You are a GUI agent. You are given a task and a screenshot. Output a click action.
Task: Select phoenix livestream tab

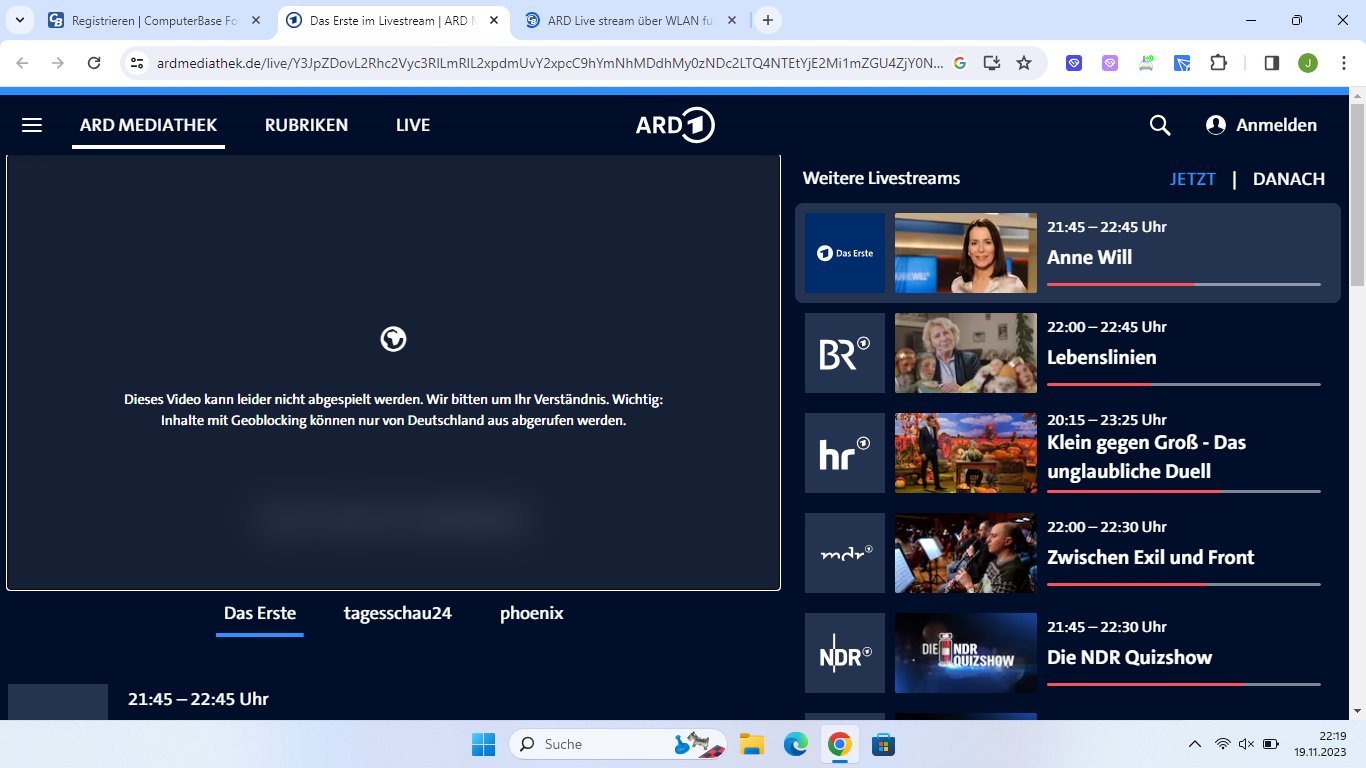pyautogui.click(x=532, y=613)
